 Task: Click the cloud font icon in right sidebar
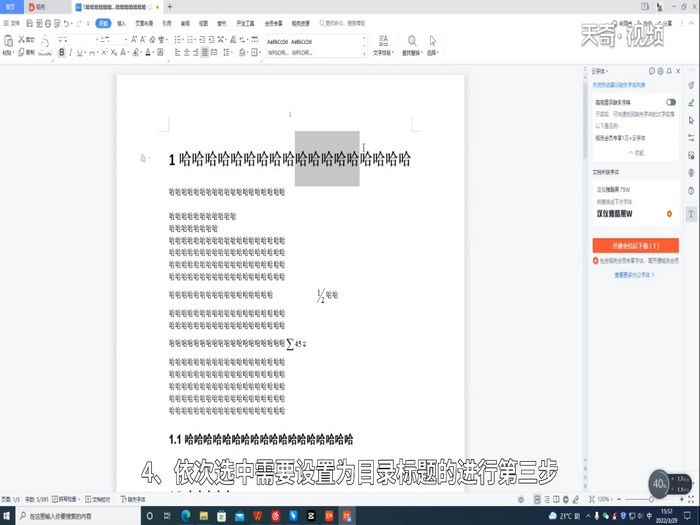coord(691,213)
